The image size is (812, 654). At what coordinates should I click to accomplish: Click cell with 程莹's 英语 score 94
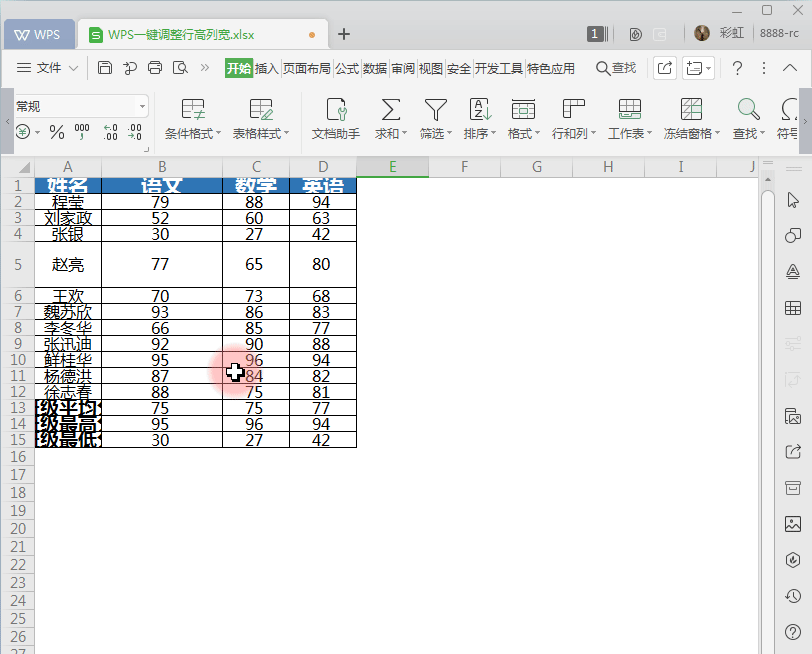point(323,202)
